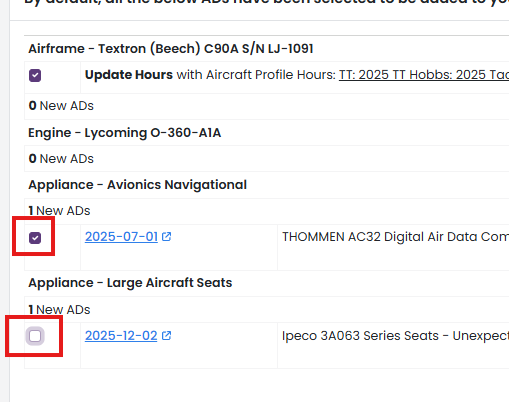The height and width of the screenshot is (402, 509).
Task: Uncheck the Update Hours checkbox
Action: pyautogui.click(x=35, y=75)
